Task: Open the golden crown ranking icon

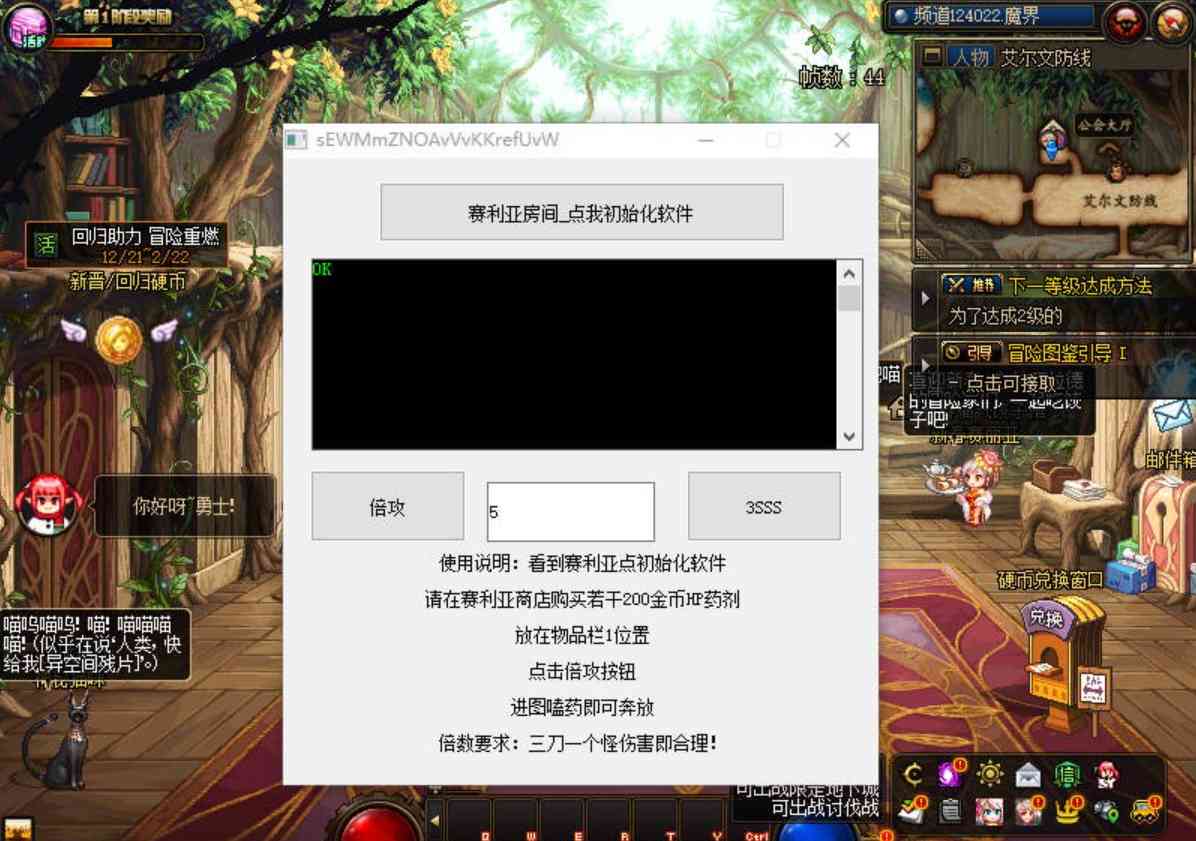Action: (1068, 811)
